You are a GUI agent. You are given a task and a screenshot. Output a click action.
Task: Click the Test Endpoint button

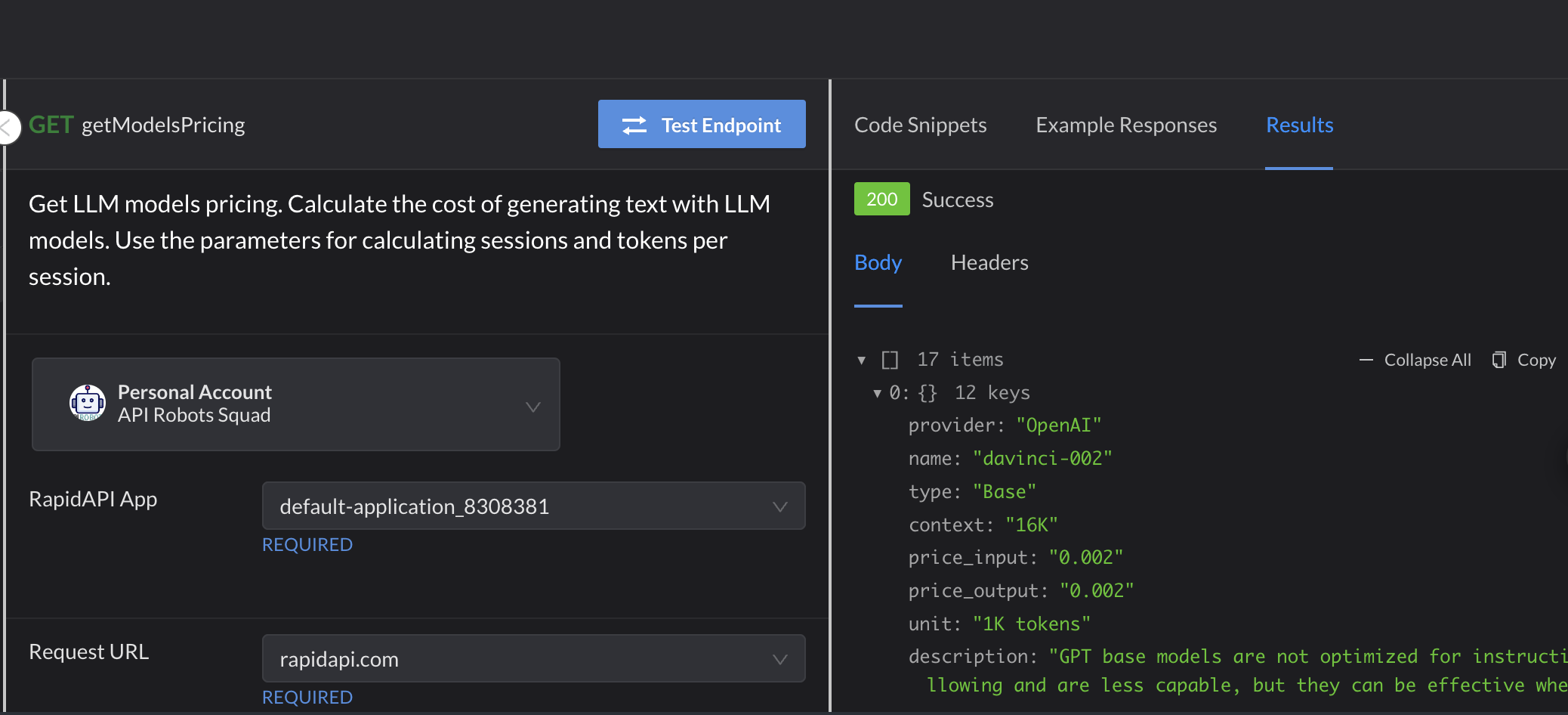tap(702, 124)
